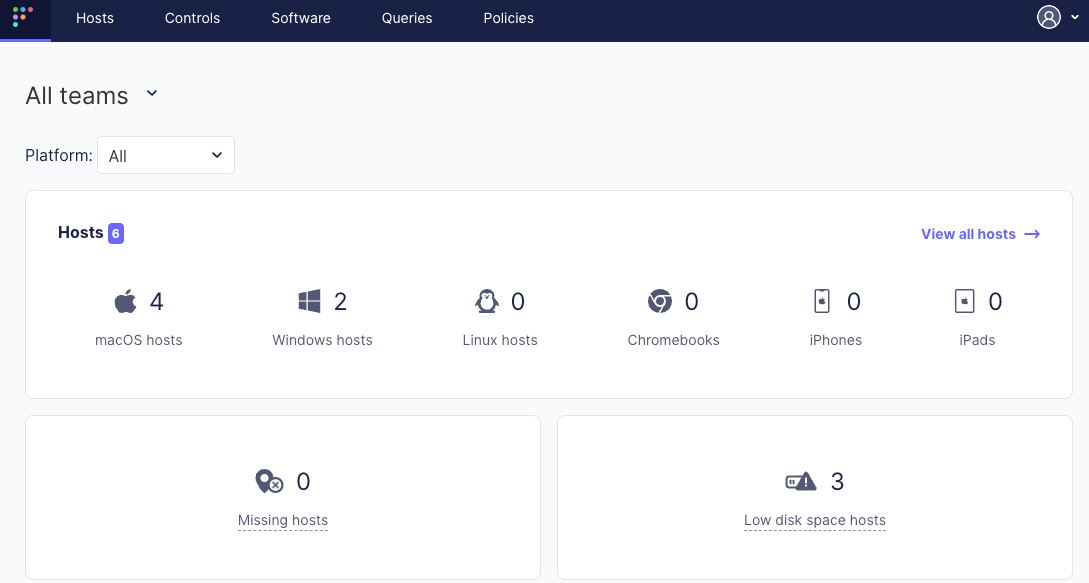Click the user account avatar icon
Viewport: 1089px width, 583px height.
click(x=1048, y=17)
